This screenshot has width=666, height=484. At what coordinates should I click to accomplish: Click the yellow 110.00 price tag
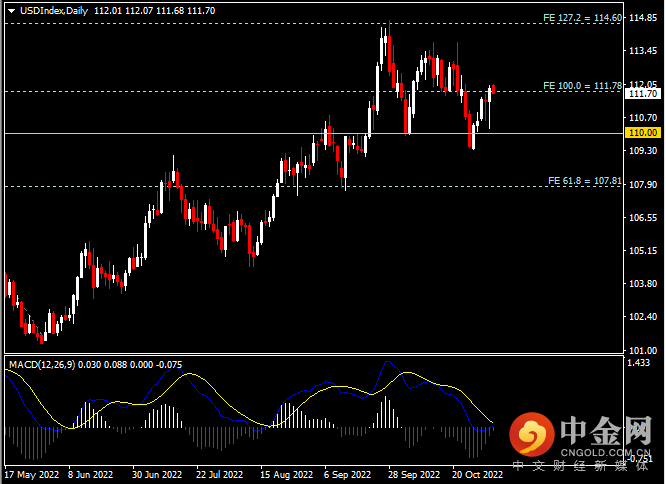[643, 133]
